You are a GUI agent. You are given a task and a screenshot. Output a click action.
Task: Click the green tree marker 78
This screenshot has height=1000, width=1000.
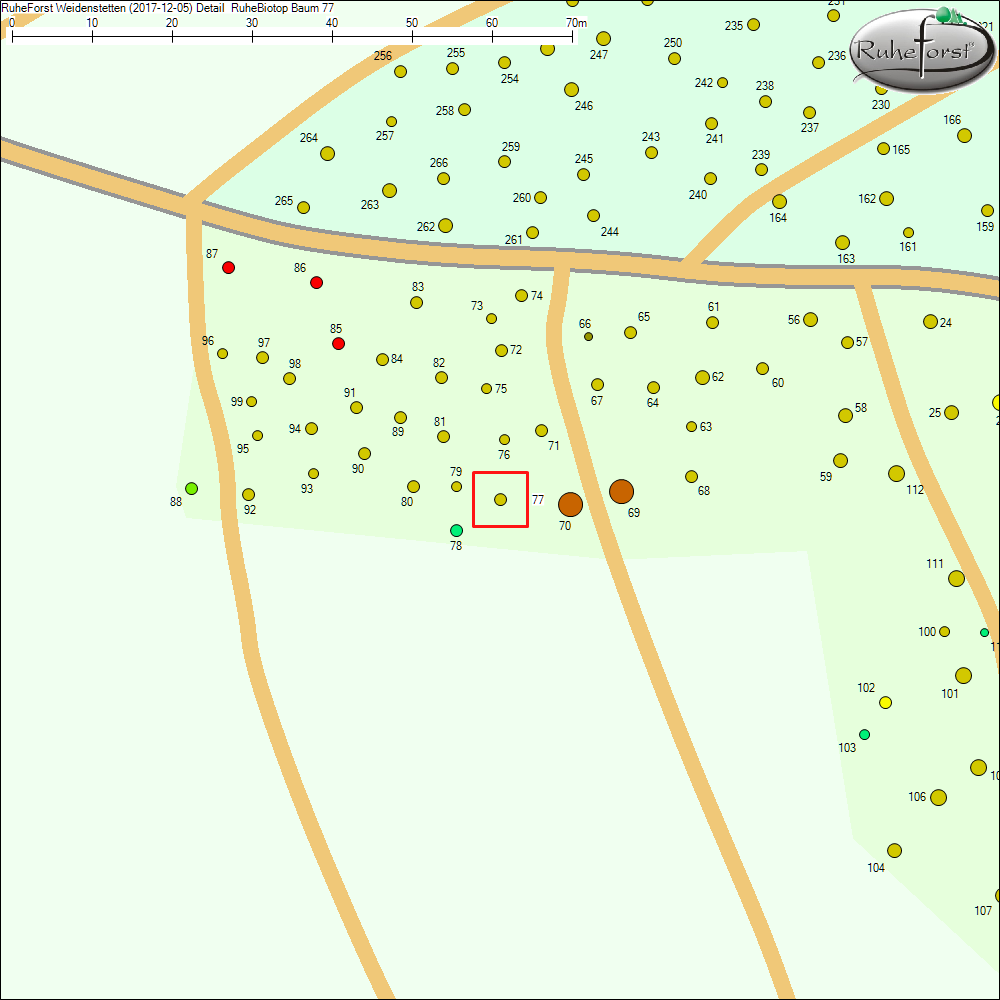click(x=456, y=530)
